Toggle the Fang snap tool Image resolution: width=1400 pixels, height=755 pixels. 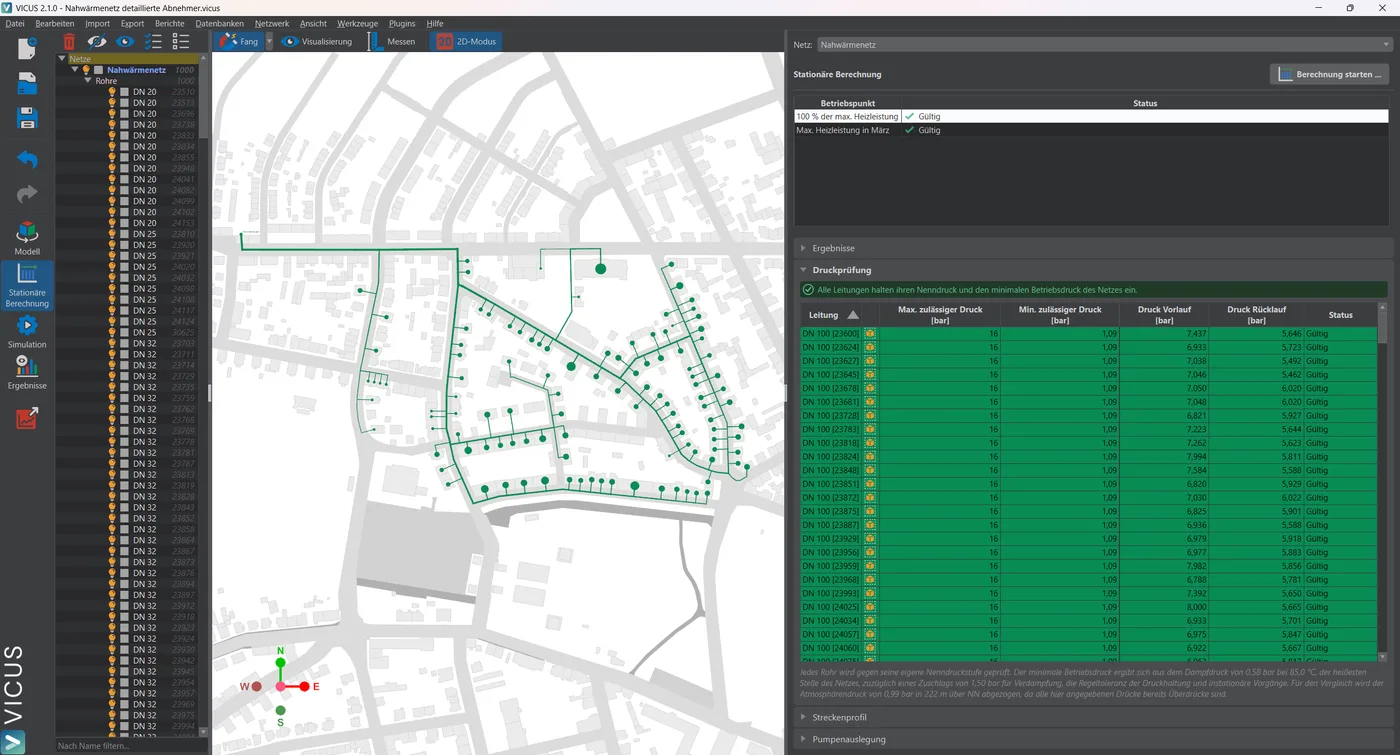coord(237,41)
